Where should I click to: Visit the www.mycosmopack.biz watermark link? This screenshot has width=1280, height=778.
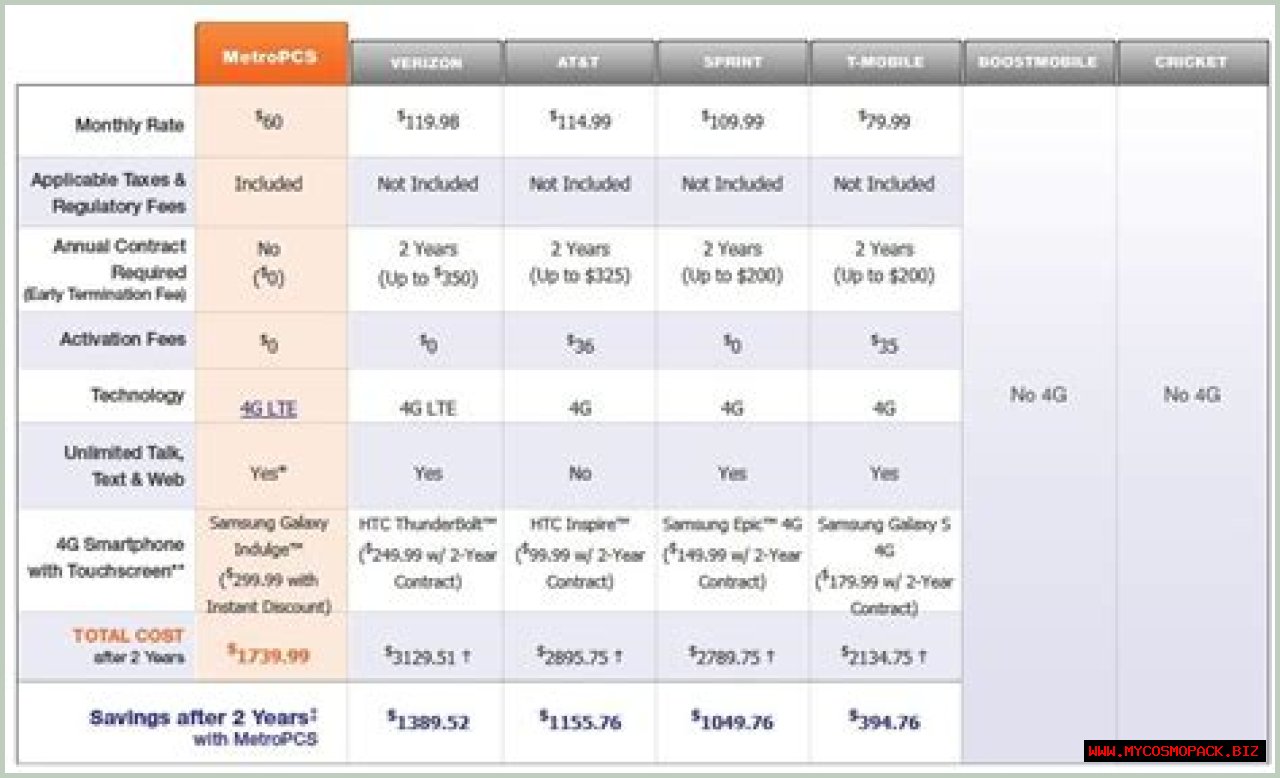click(1174, 751)
